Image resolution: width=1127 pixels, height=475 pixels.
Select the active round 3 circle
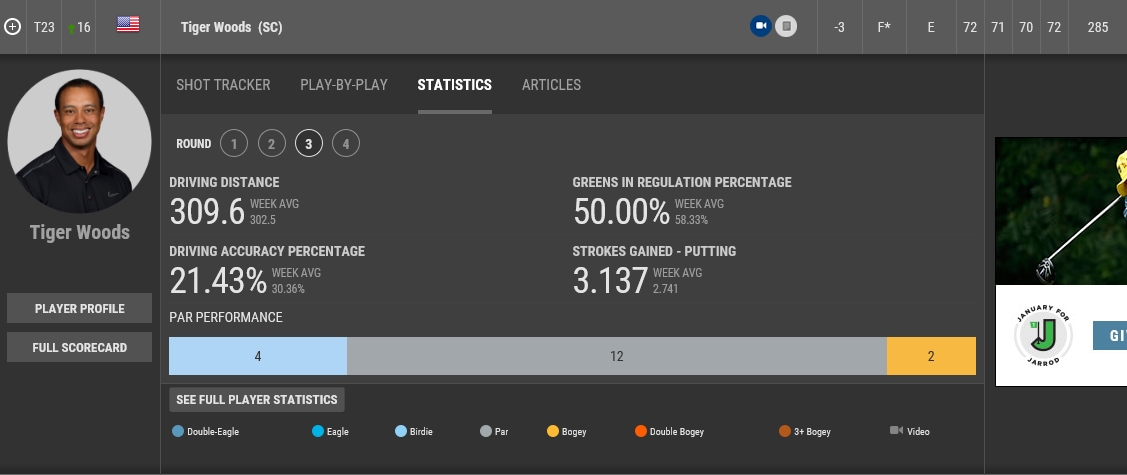(x=308, y=144)
